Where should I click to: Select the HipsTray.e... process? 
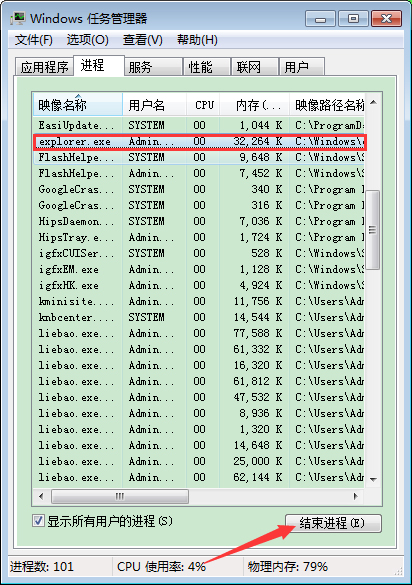199,237
